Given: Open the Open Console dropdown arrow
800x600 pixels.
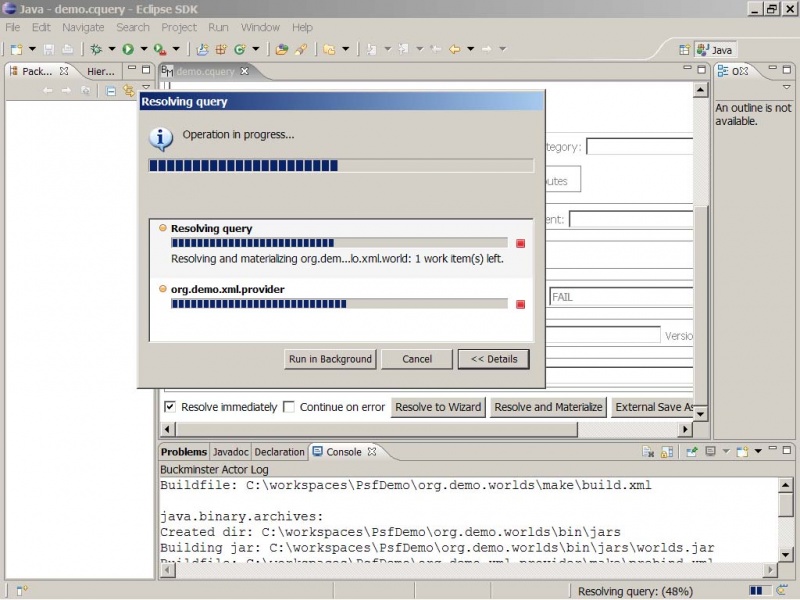Looking at the screenshot, I should (758, 451).
